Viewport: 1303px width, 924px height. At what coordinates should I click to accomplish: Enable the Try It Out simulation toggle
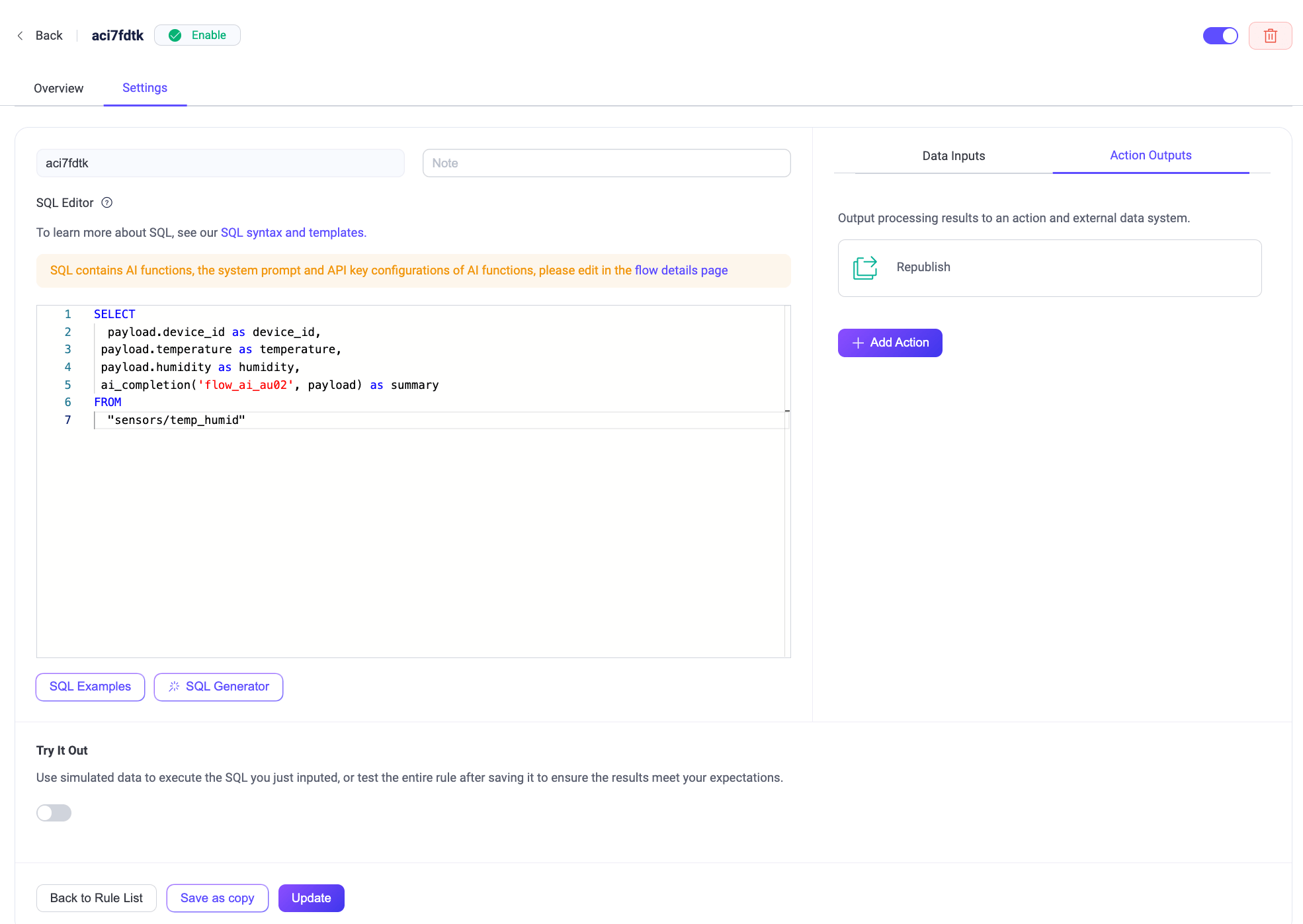[x=54, y=812]
